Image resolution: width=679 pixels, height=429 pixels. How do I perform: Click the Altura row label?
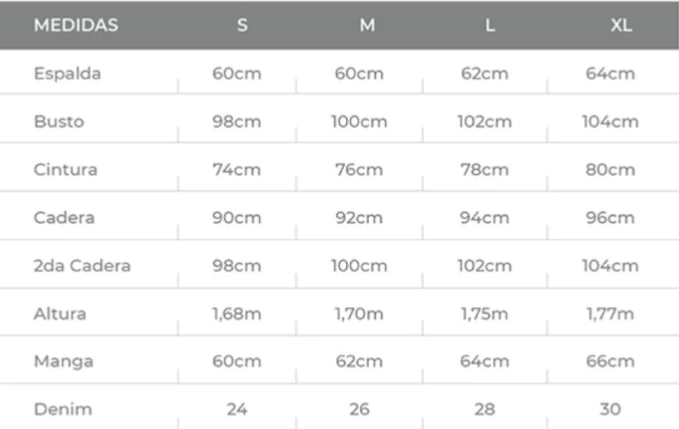(x=60, y=314)
